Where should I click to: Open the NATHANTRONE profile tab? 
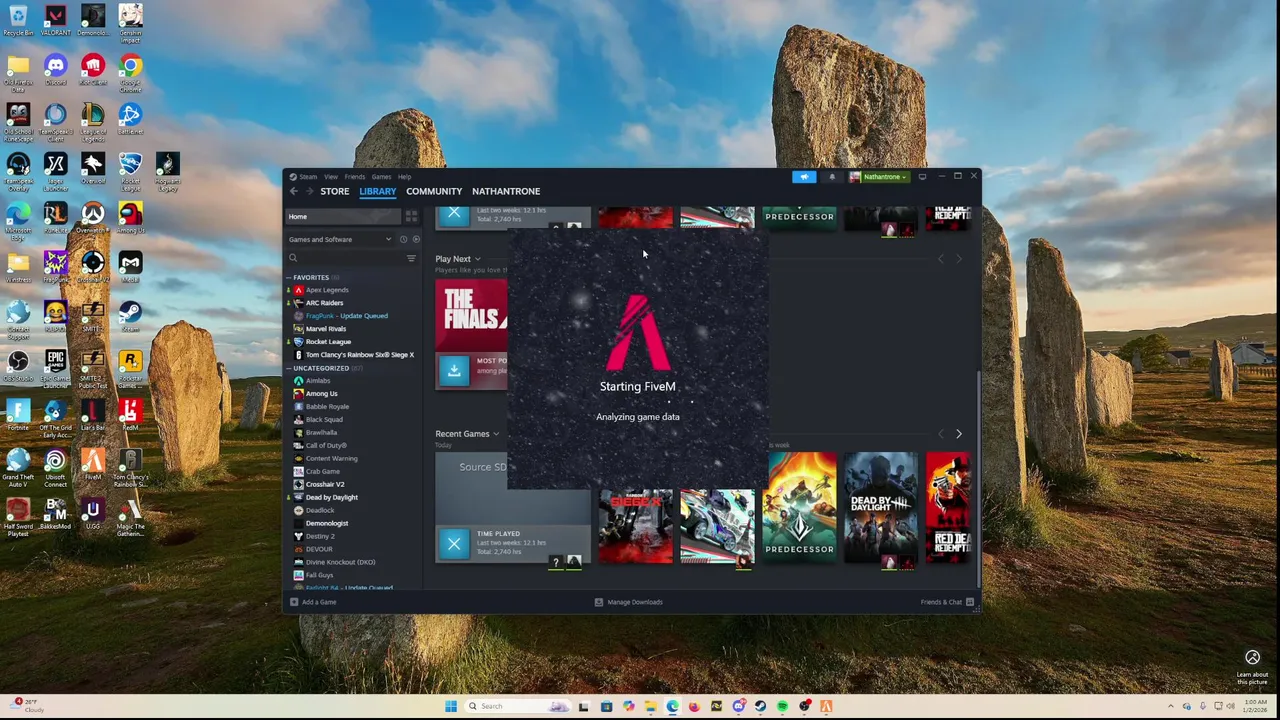coord(506,191)
